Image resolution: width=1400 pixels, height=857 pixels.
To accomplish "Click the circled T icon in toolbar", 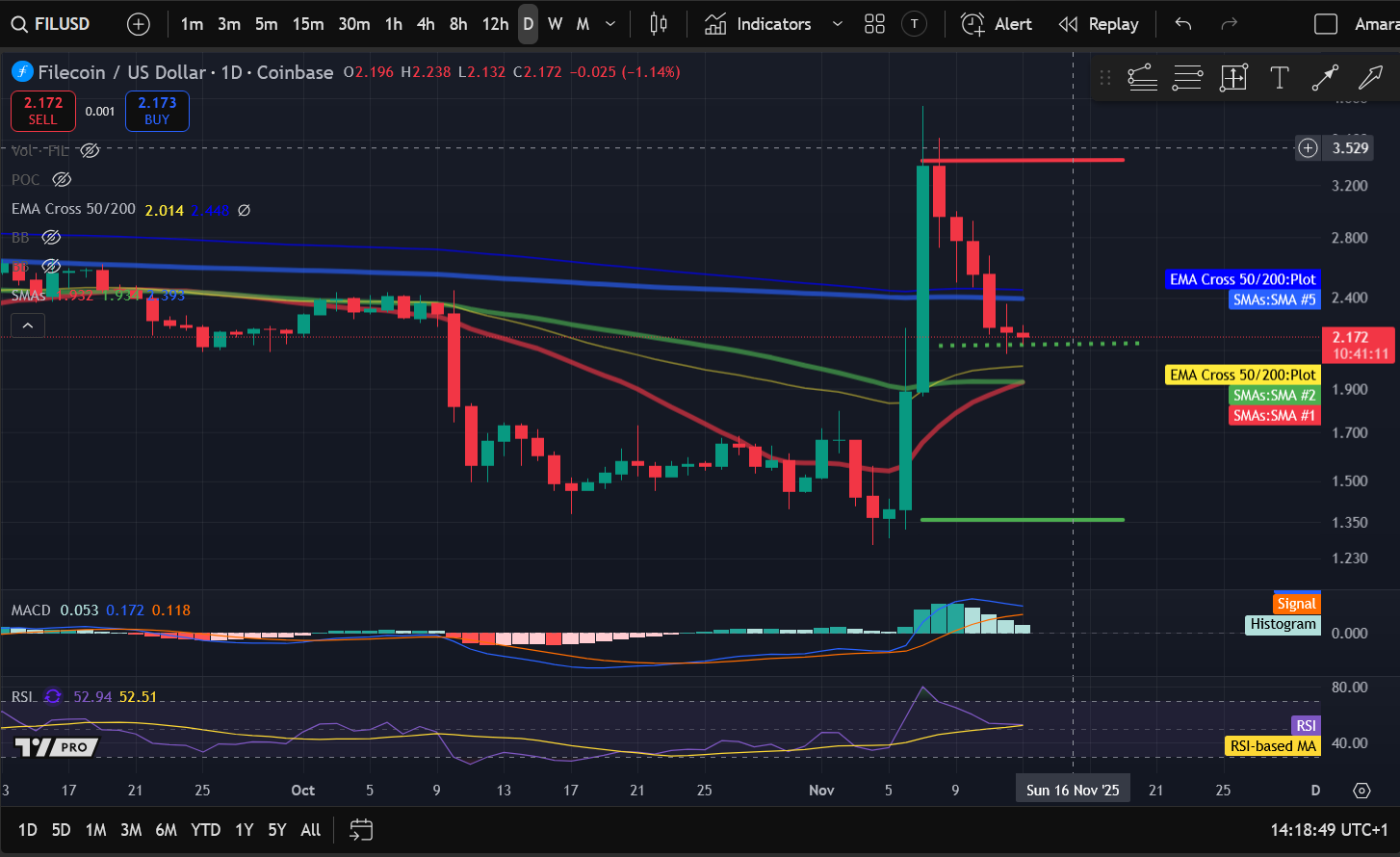I will pyautogui.click(x=915, y=24).
